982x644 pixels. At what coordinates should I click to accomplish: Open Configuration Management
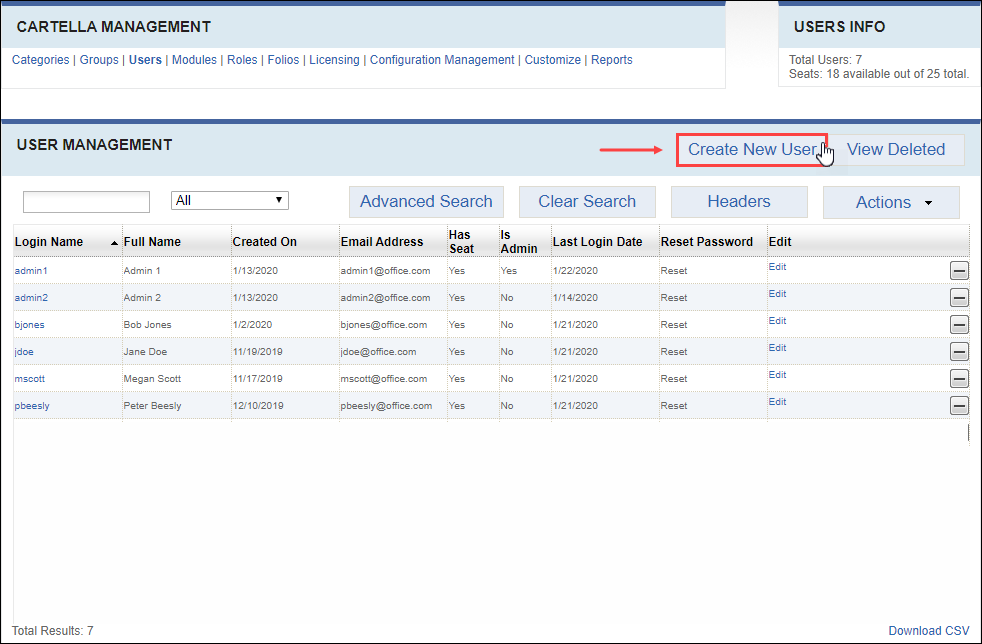[x=442, y=60]
